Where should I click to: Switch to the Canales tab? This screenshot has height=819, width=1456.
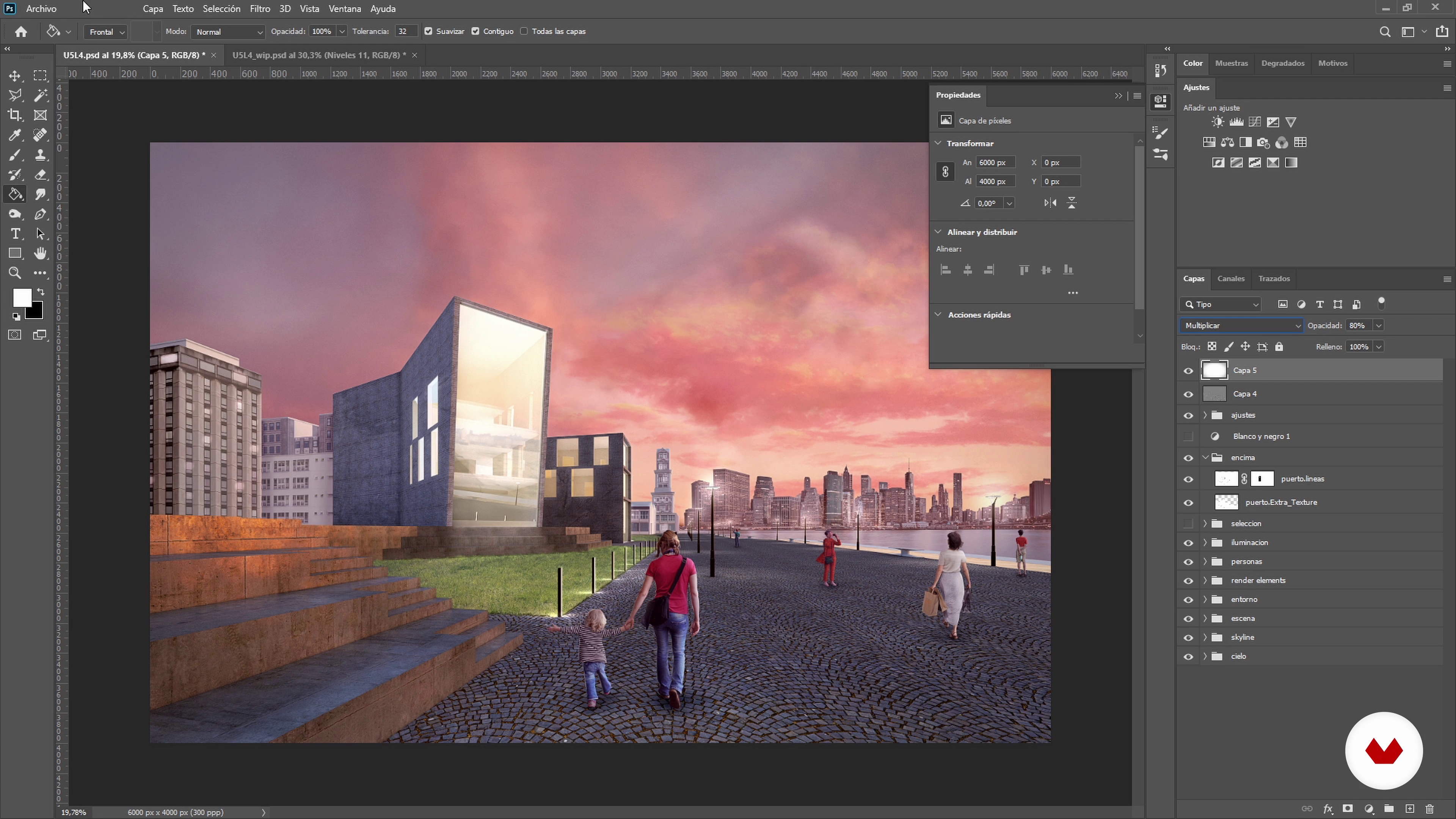[x=1230, y=279]
